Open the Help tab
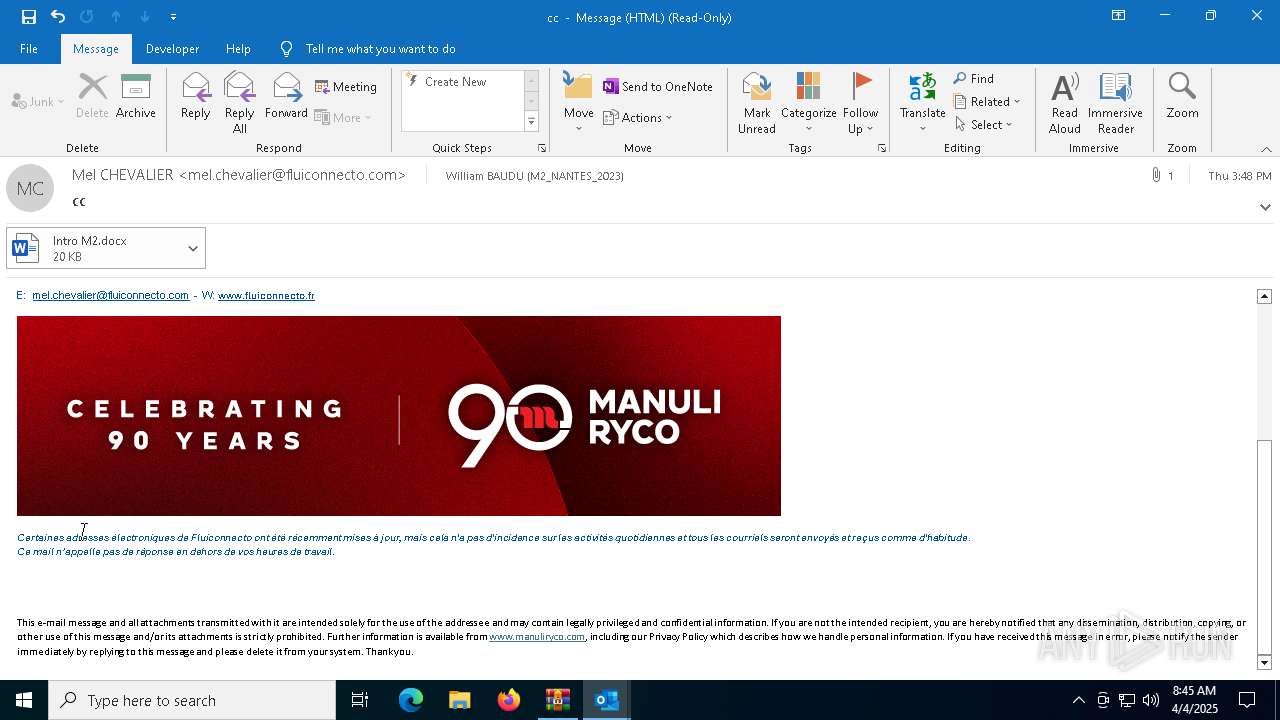The image size is (1280, 720). tap(238, 49)
